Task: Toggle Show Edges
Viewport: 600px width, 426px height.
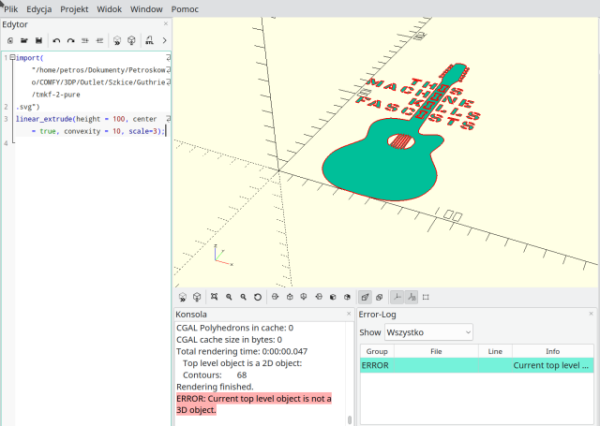Action: (x=426, y=297)
